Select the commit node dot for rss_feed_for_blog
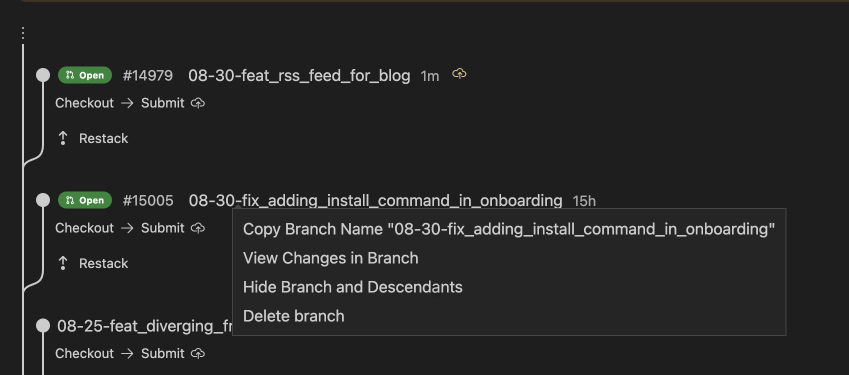Screen dimensions: 849x375 click(43, 75)
